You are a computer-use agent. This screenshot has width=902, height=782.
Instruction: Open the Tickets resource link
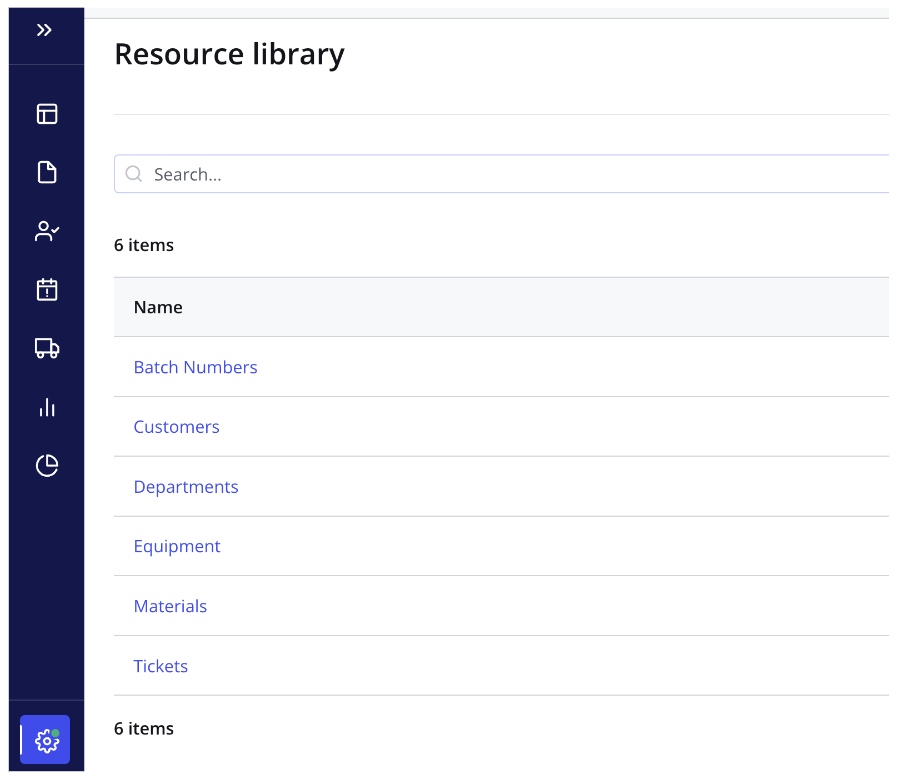(161, 666)
